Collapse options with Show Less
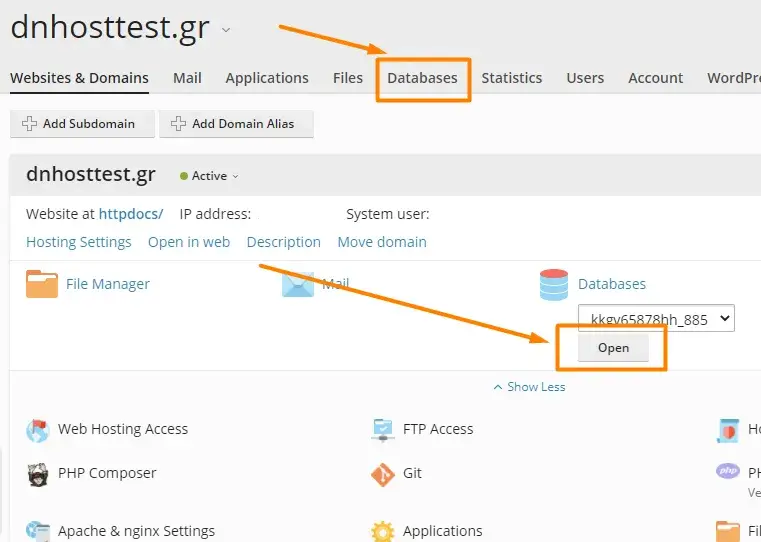This screenshot has height=542, width=761. tap(529, 387)
